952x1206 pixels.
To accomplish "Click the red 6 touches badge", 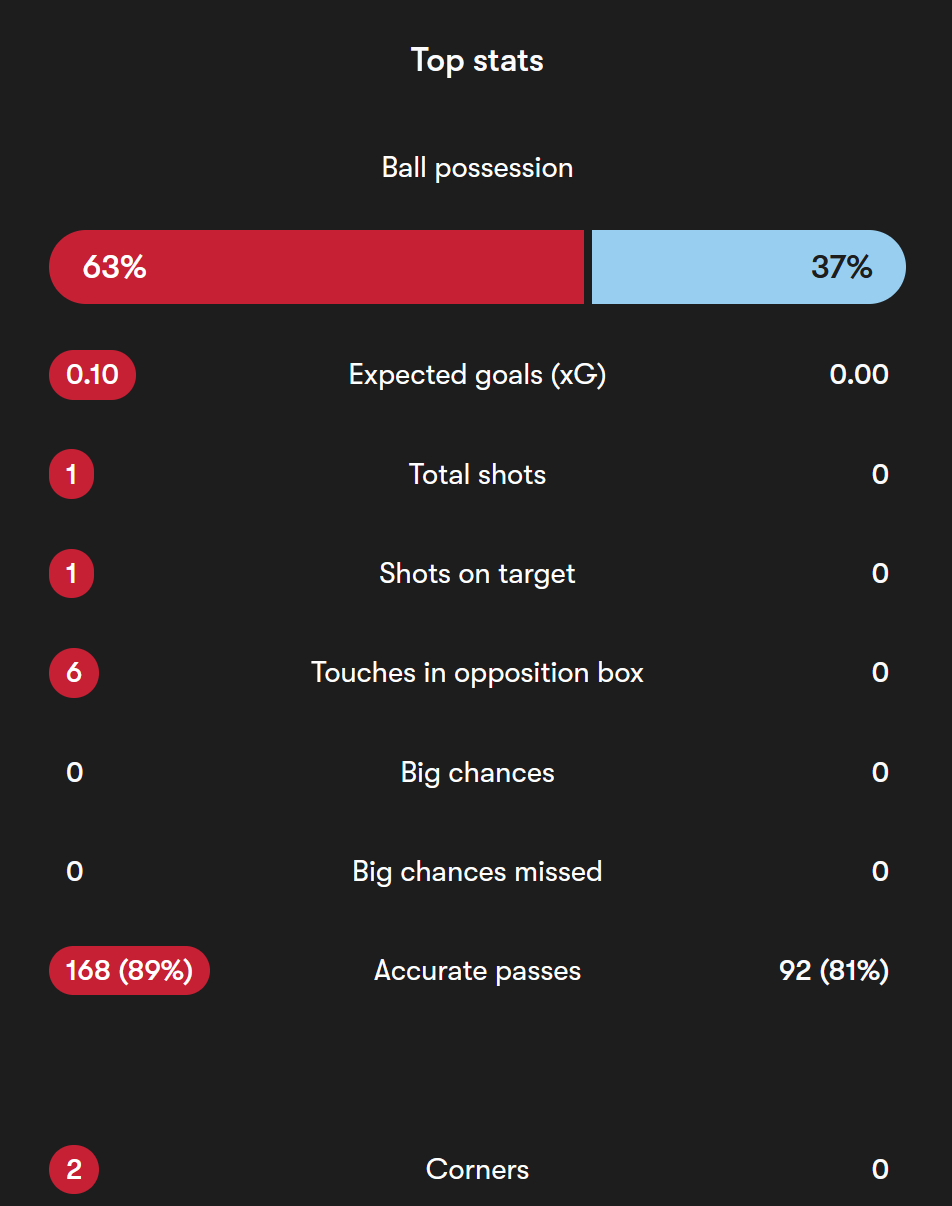I will tap(74, 672).
